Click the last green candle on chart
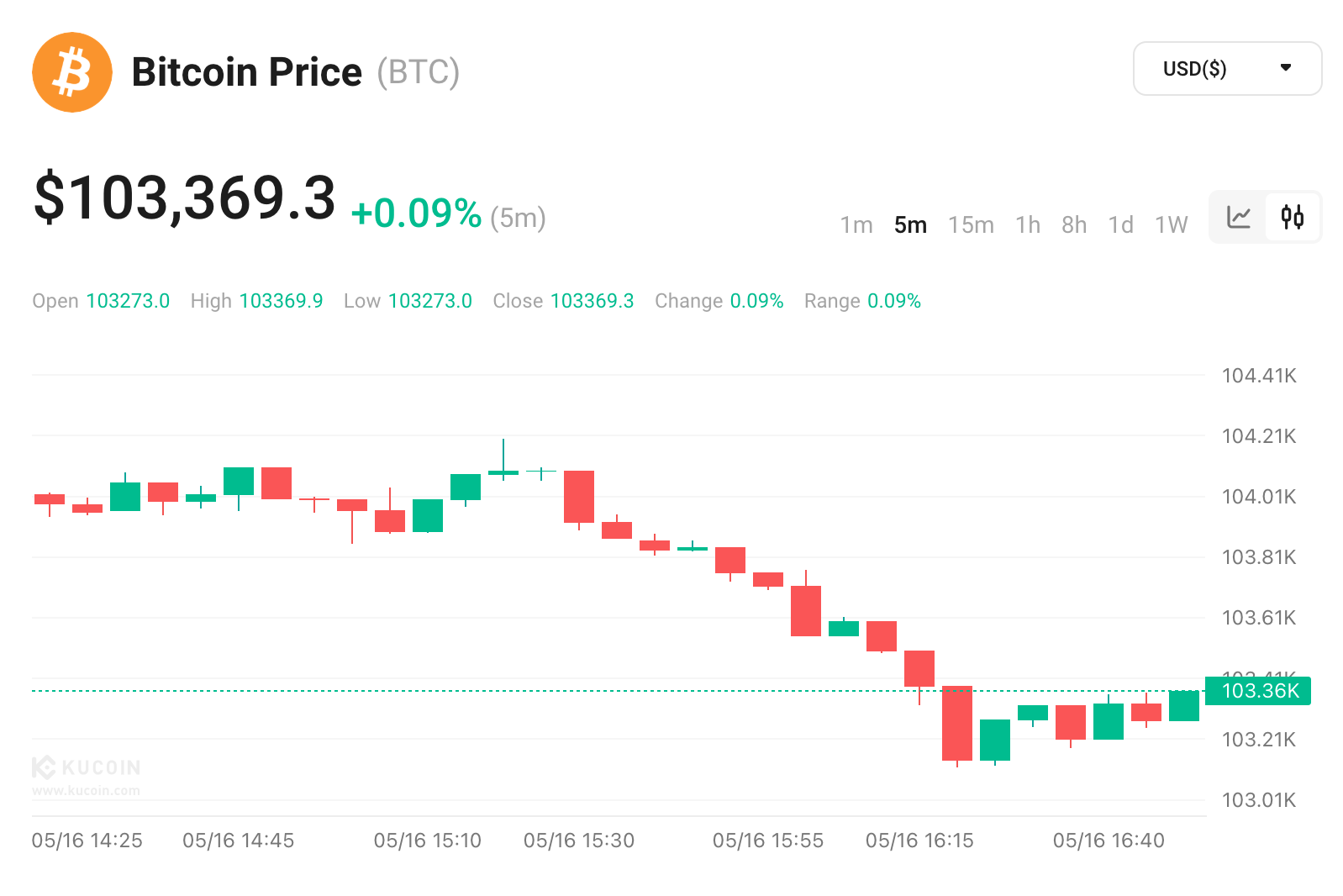Image resolution: width=1343 pixels, height=896 pixels. point(1184,706)
